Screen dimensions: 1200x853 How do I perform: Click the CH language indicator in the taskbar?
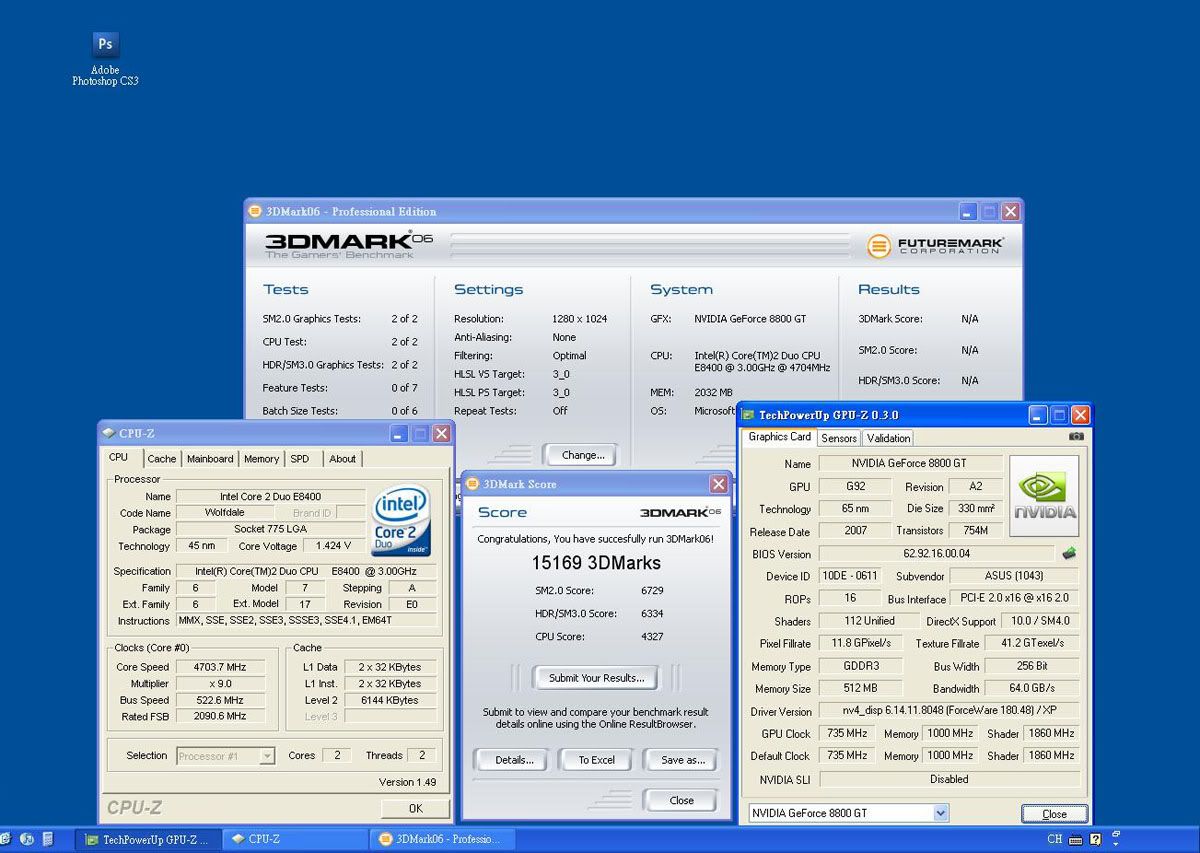point(1055,840)
